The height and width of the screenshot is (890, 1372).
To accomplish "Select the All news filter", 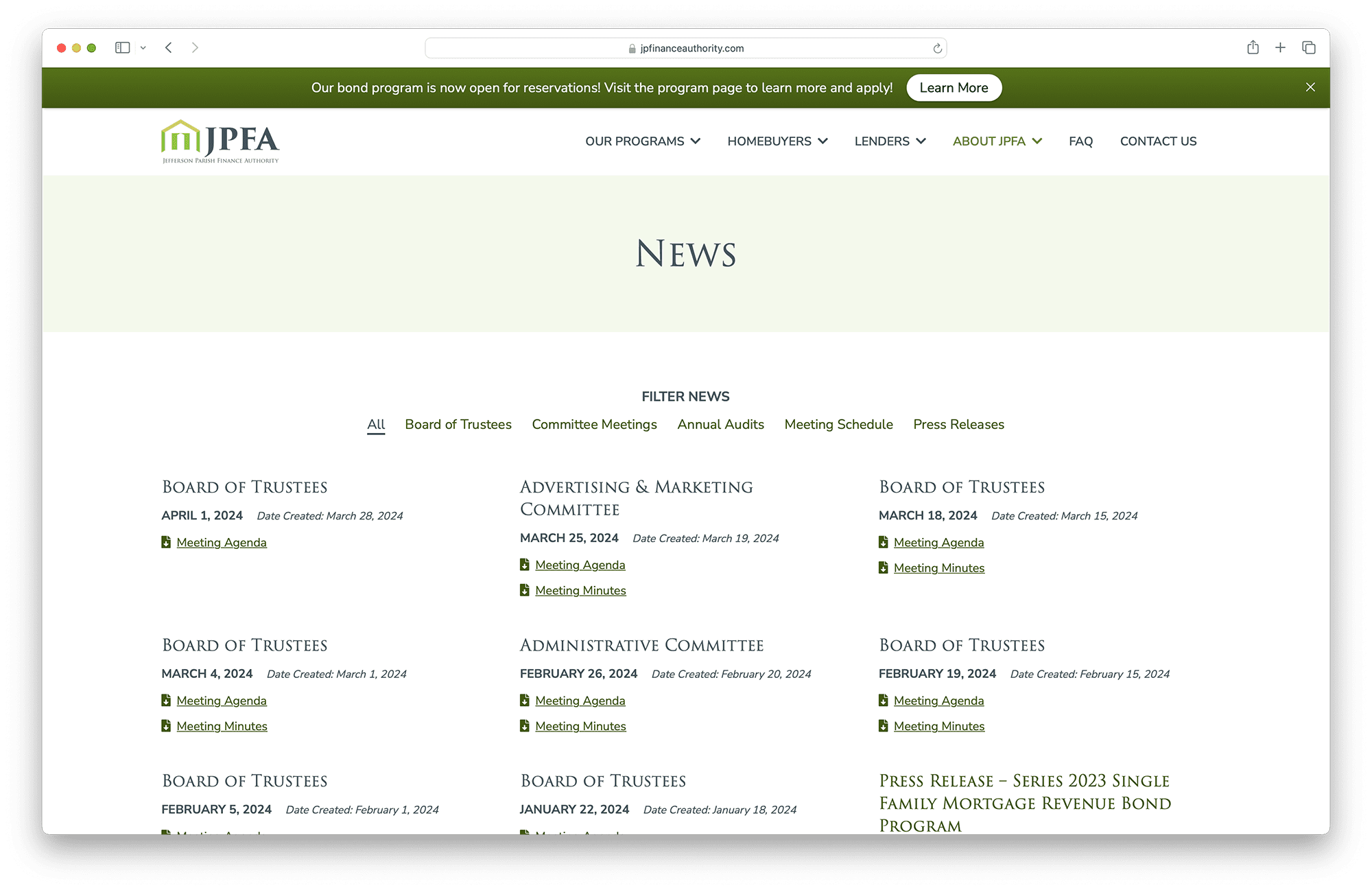I will (x=376, y=425).
